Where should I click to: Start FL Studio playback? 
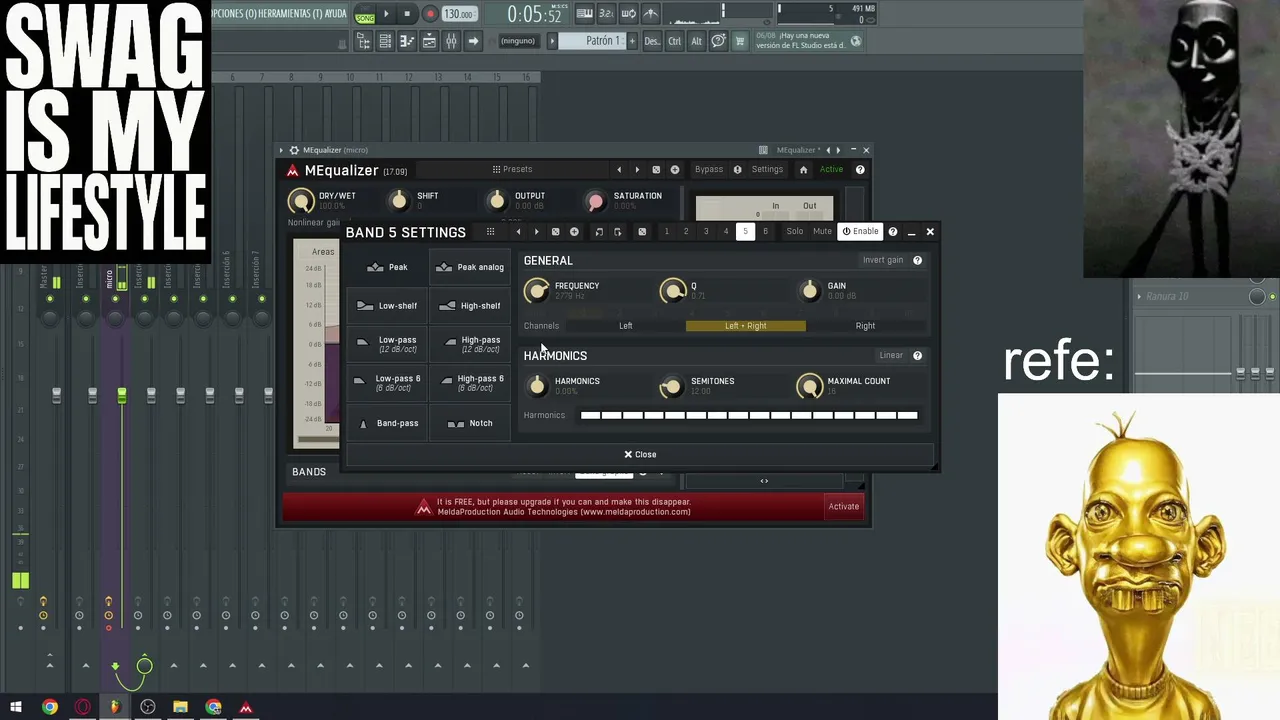coord(386,14)
